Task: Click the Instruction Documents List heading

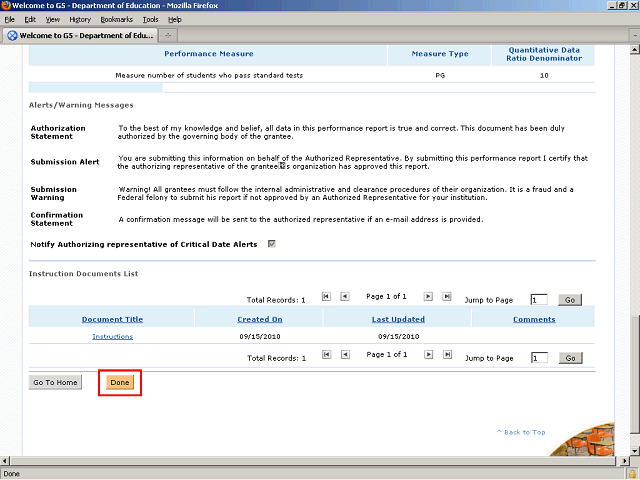Action: click(83, 273)
